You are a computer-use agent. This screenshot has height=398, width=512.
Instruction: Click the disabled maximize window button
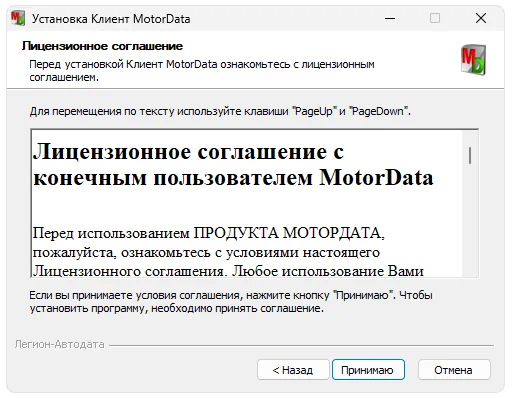435,18
